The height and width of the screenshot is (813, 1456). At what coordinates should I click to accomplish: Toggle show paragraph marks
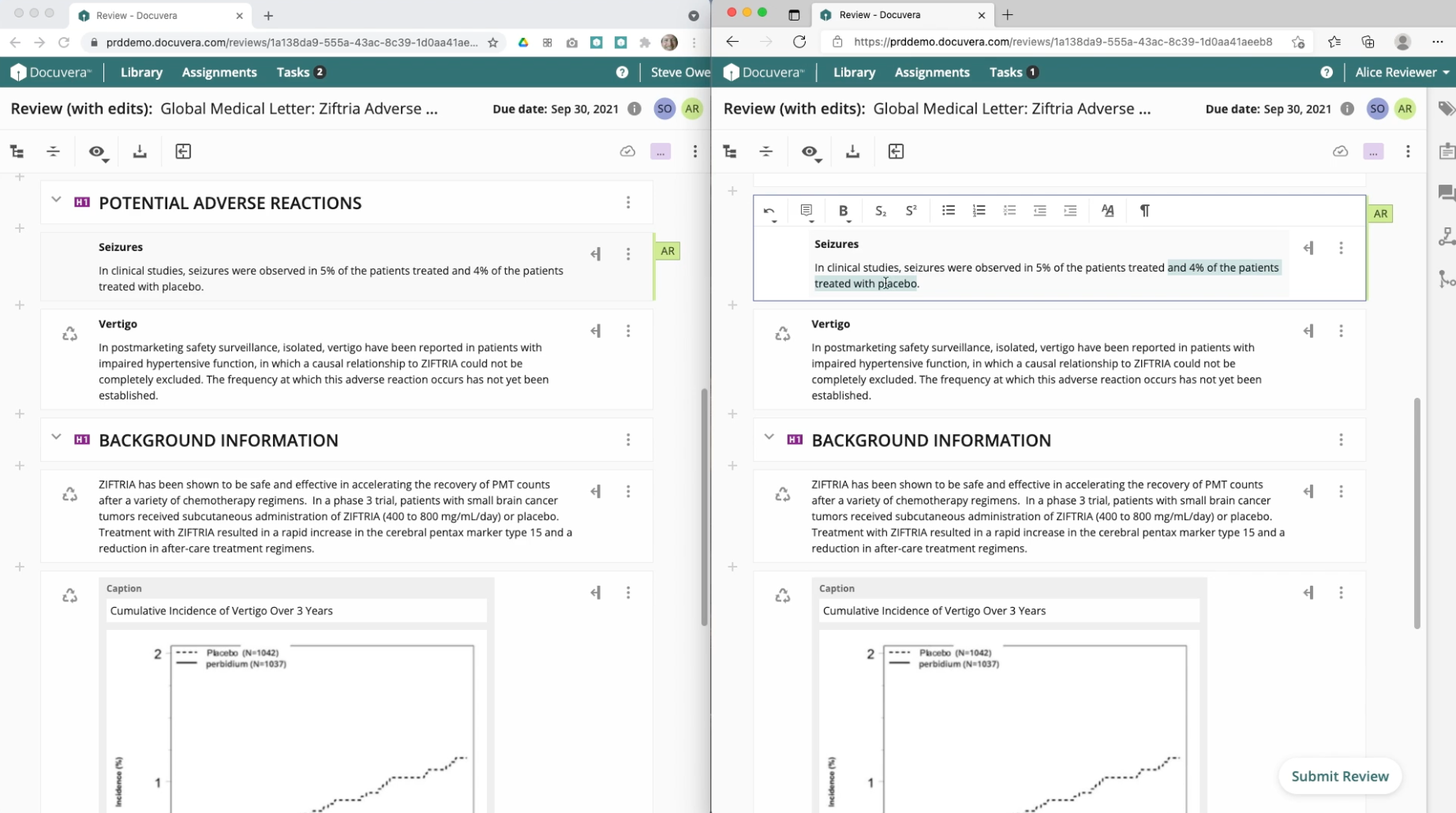point(1144,211)
